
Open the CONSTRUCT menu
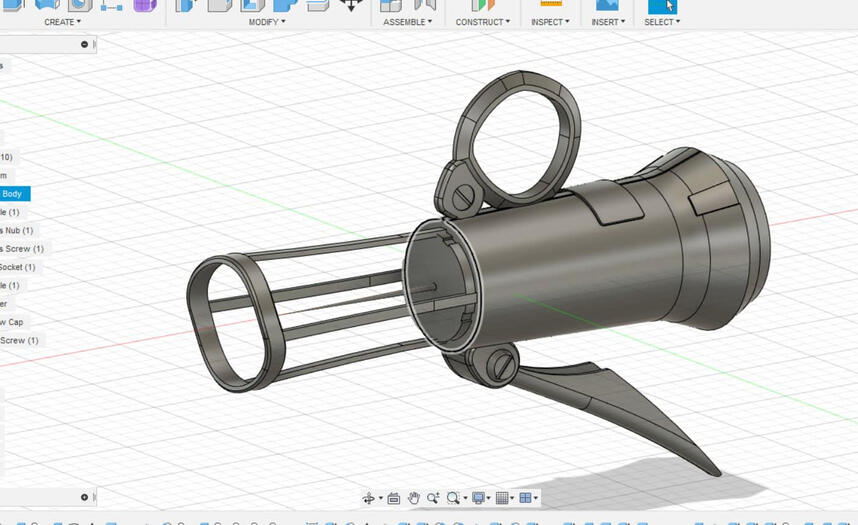click(483, 22)
